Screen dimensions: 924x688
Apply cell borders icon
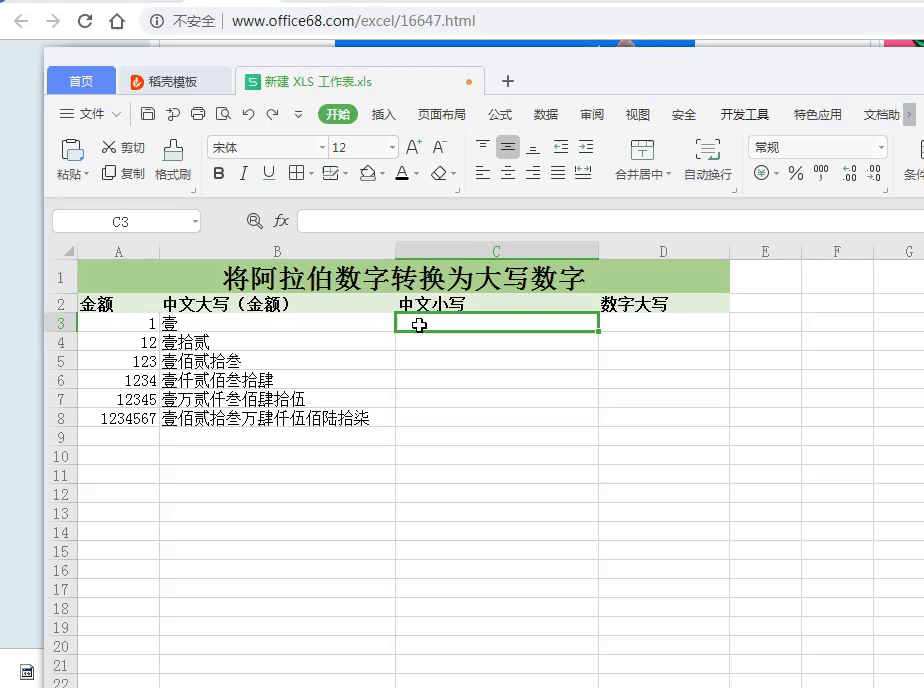[296, 173]
